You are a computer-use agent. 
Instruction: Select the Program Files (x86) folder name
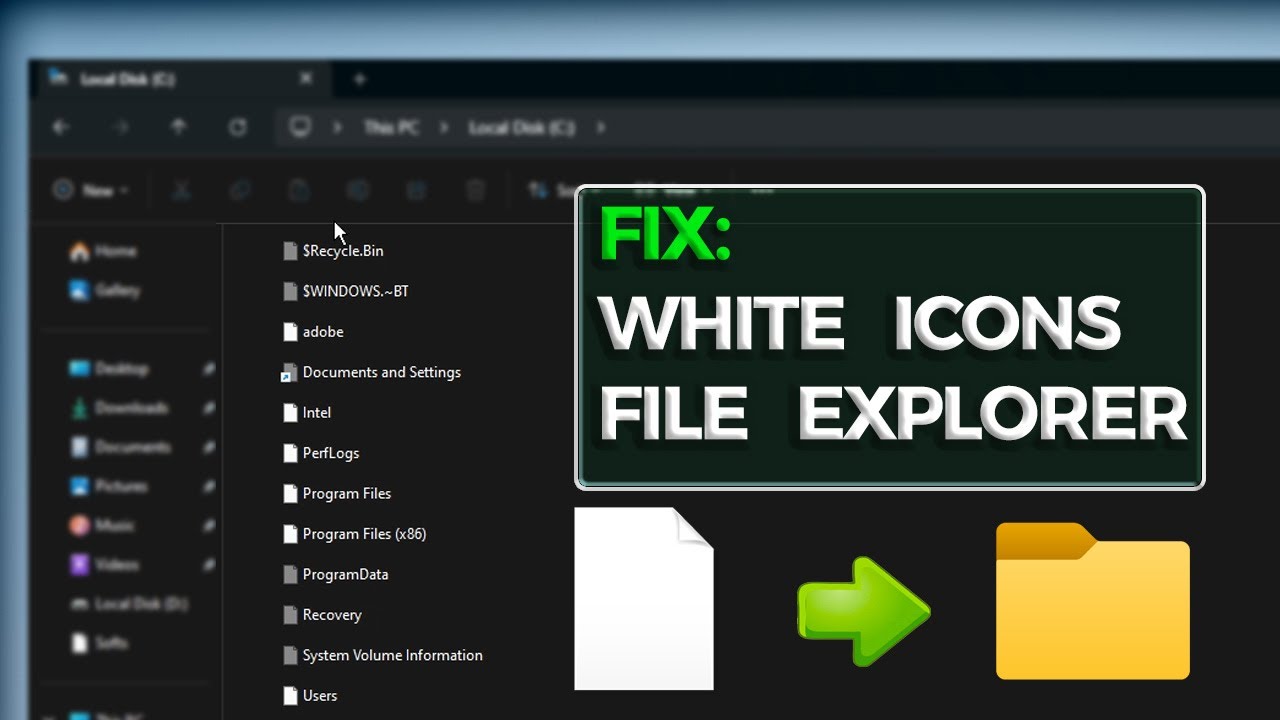365,534
